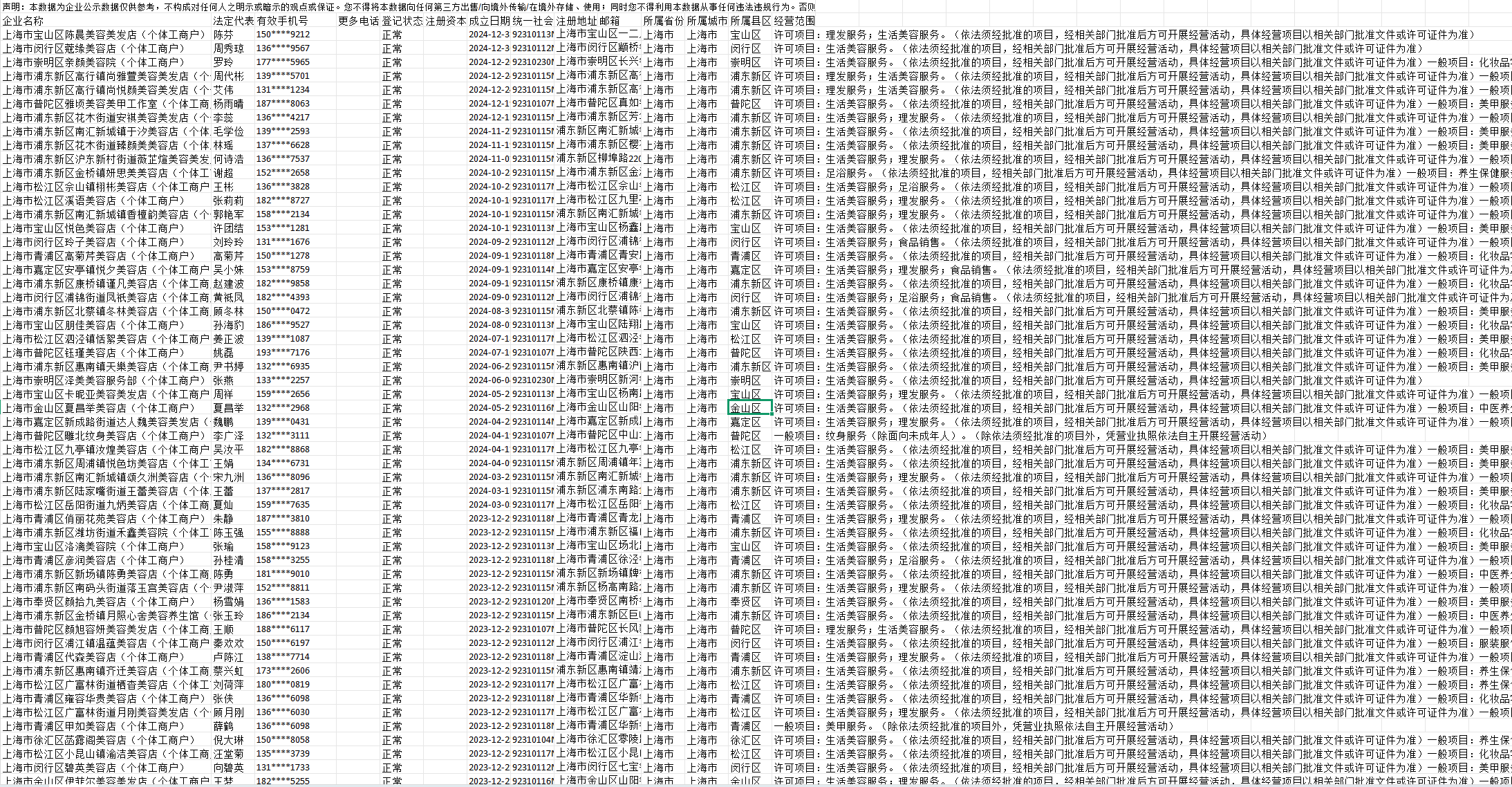The height and width of the screenshot is (787, 1512).
Task: Select cell with name 周秀琼
Action: tap(229, 48)
